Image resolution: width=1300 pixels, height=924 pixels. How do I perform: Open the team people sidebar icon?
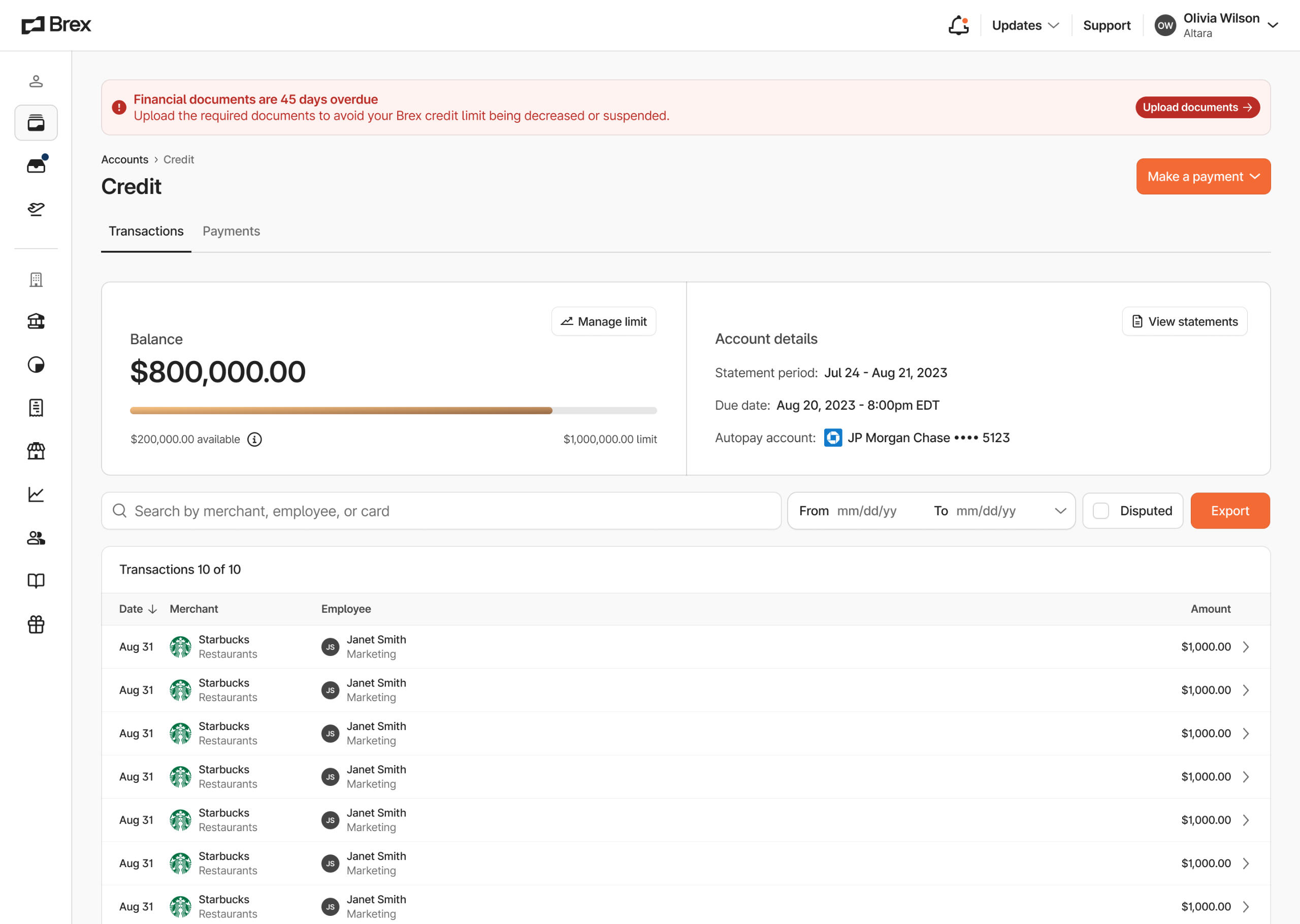point(36,538)
